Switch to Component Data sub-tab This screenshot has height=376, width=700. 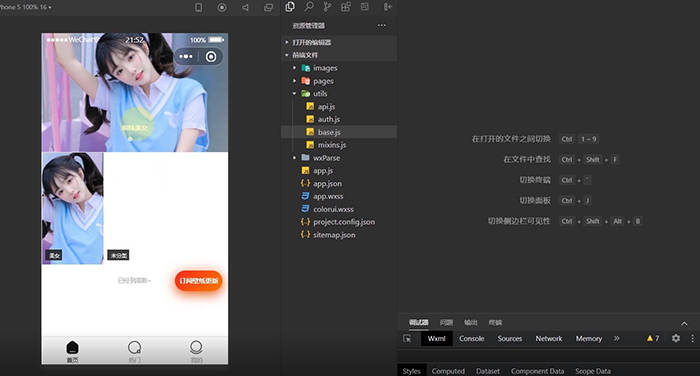coord(537,371)
